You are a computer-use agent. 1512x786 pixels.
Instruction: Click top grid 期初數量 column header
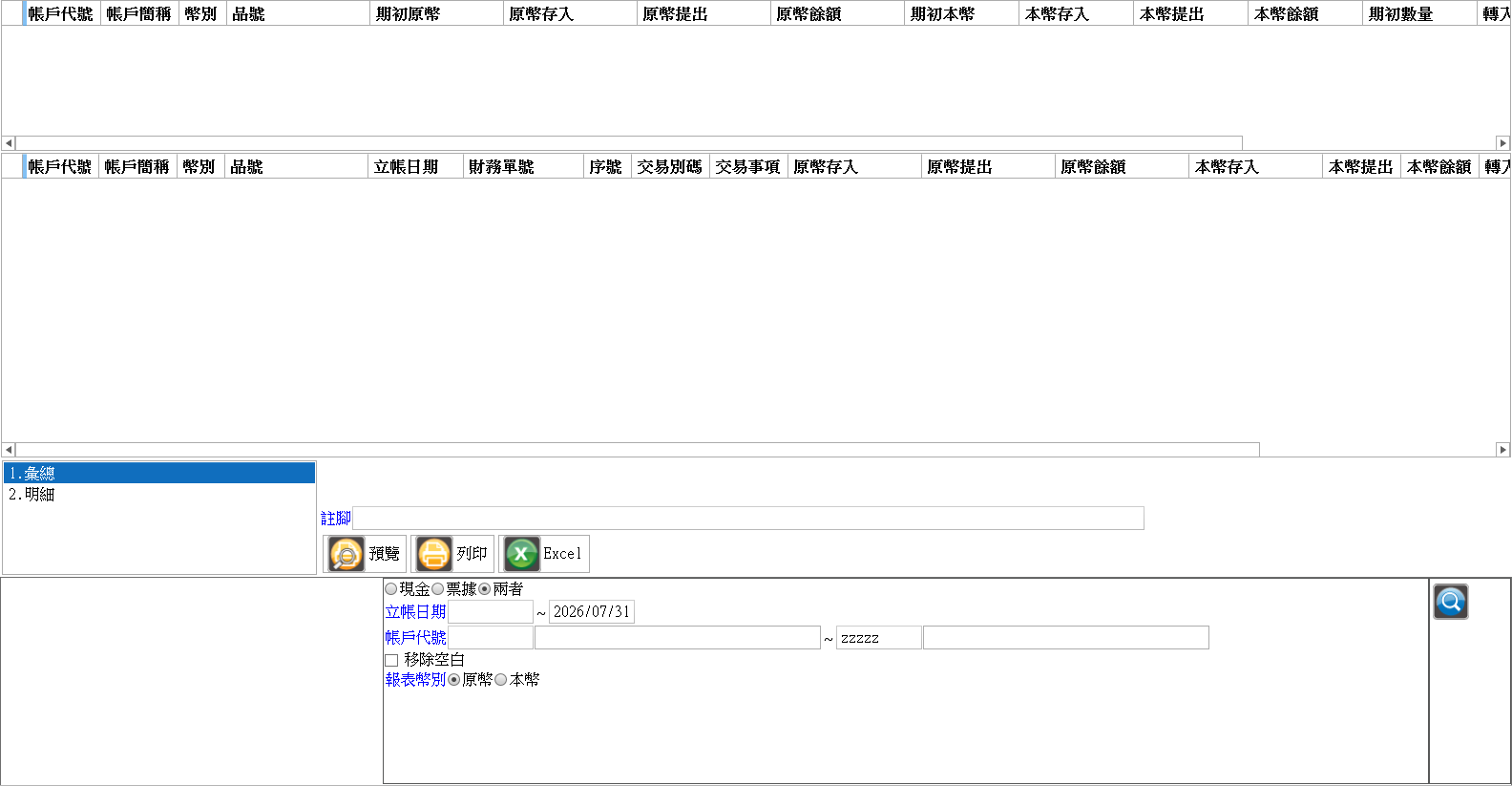tap(1419, 14)
